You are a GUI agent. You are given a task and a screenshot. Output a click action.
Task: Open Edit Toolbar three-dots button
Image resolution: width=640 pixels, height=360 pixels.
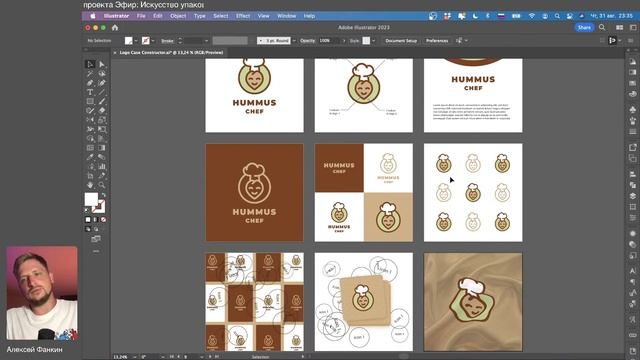click(96, 251)
